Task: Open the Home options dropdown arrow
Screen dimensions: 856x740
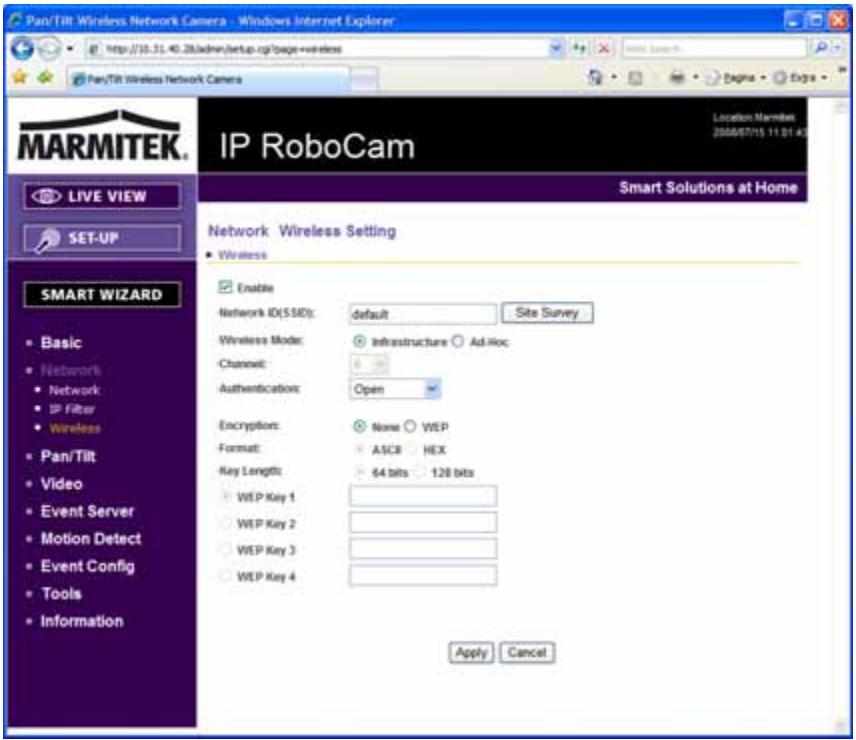Action: tap(614, 77)
